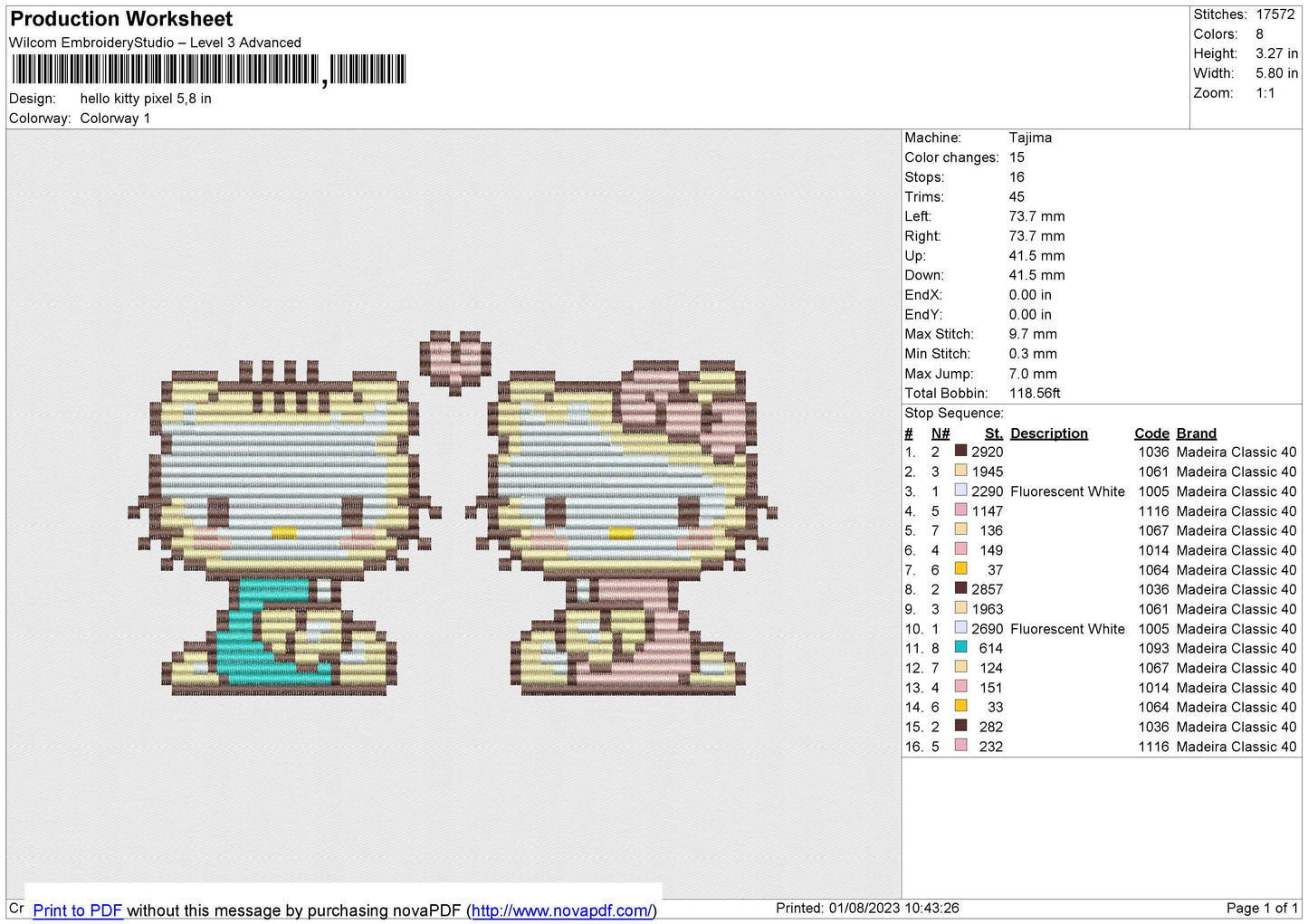Click the Color changes value 15
This screenshot has height=924, width=1308.
(x=1017, y=157)
